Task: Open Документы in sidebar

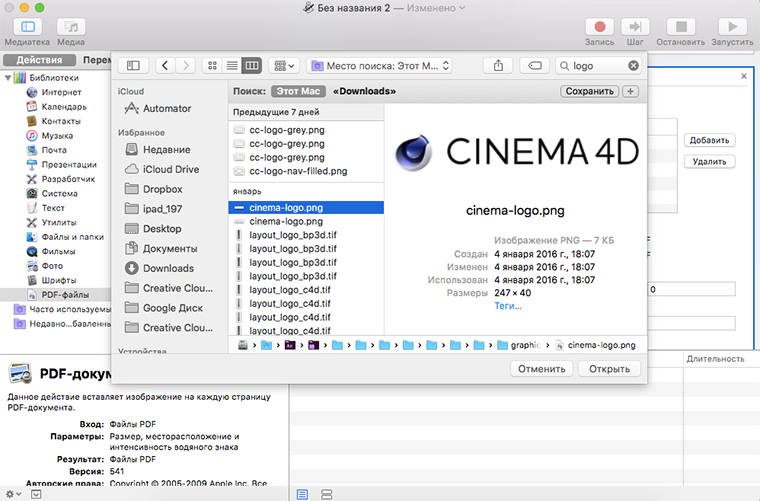Action: (x=161, y=249)
